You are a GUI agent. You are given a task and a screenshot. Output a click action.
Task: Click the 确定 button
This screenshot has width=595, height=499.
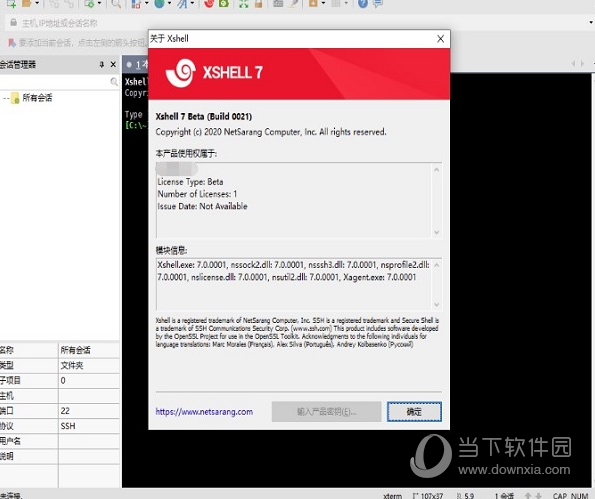[x=414, y=412]
